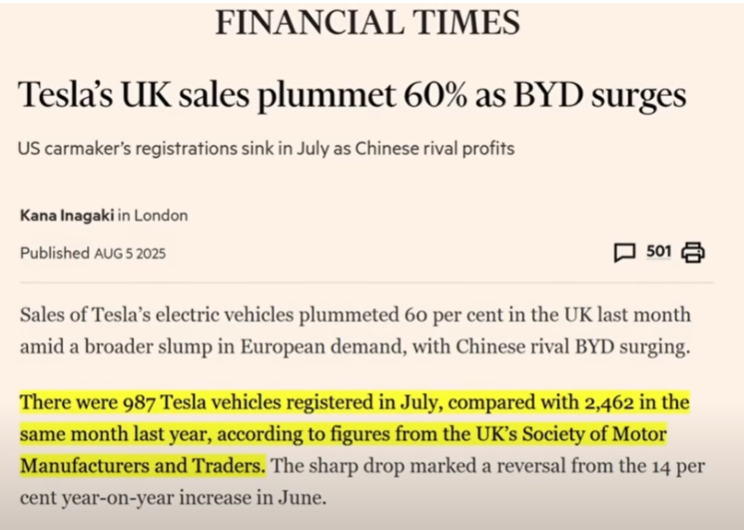This screenshot has width=744, height=530.
Task: Click the subheading about US carmaker's registrations
Action: pyautogui.click(x=267, y=148)
